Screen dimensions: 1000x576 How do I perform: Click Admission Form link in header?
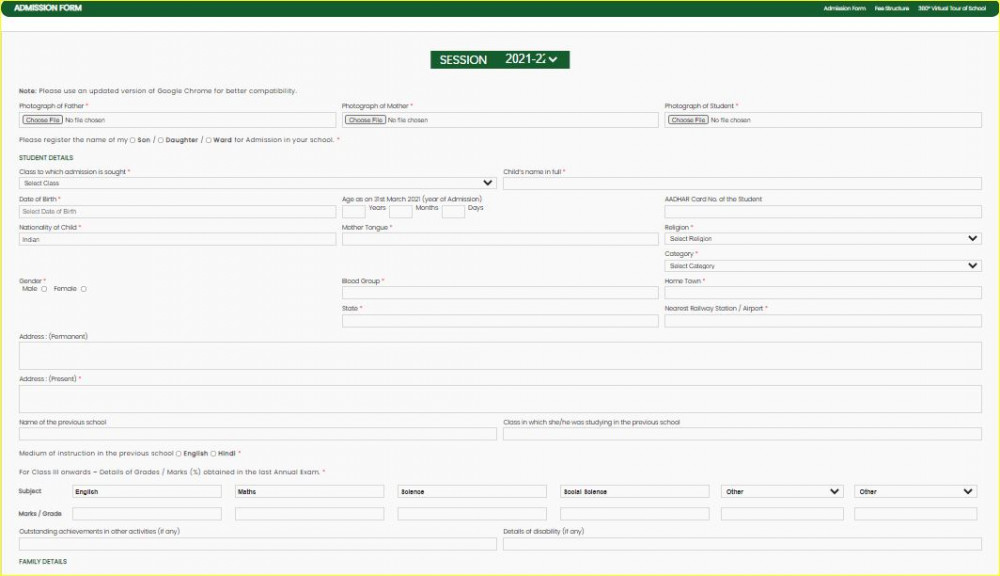click(x=844, y=8)
